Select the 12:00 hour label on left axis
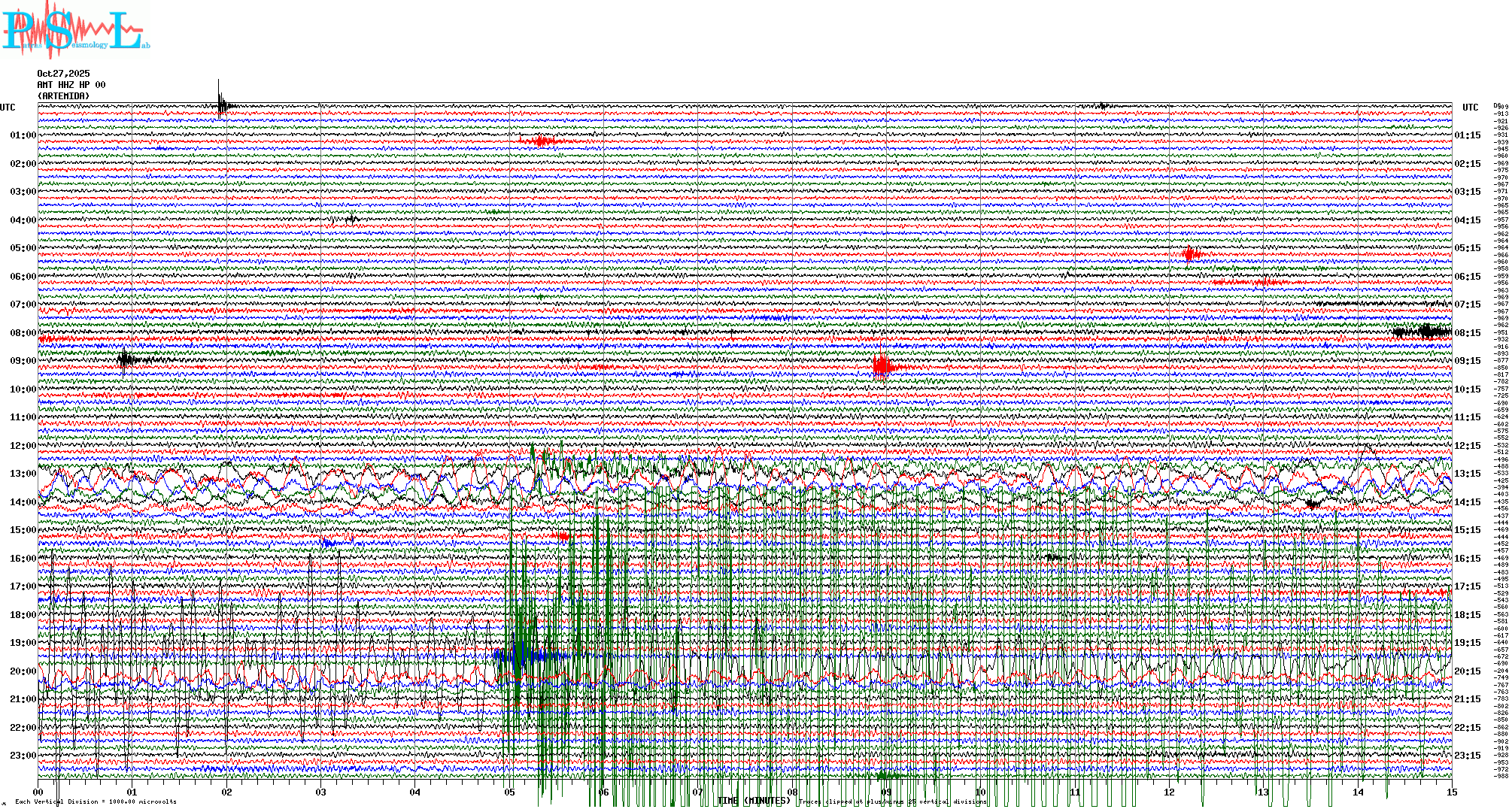Screen dimensions: 1512x812 [x=23, y=446]
